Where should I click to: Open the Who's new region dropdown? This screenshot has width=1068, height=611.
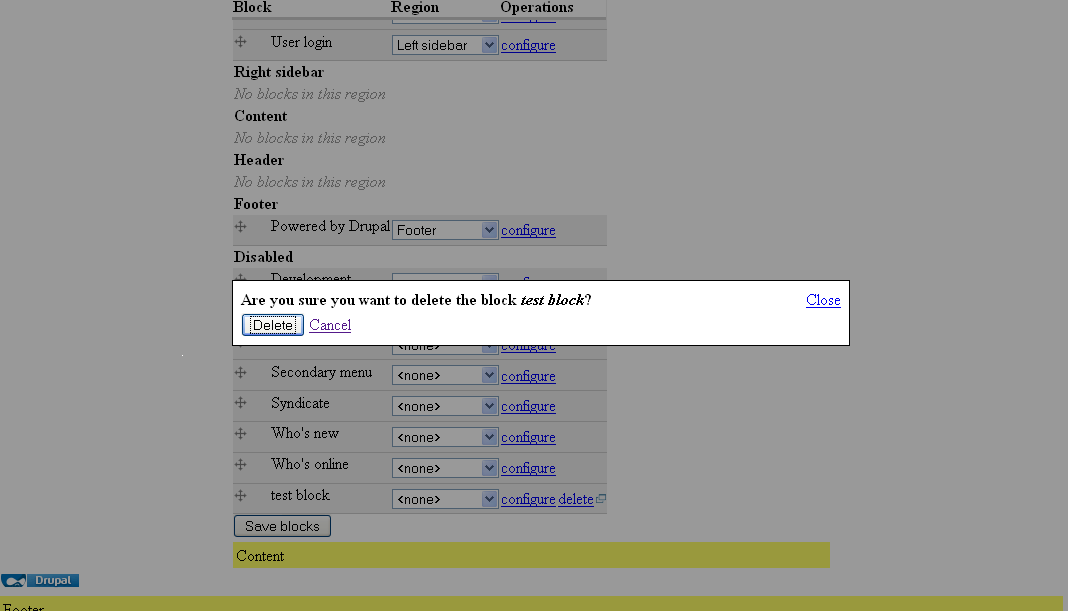(445, 437)
